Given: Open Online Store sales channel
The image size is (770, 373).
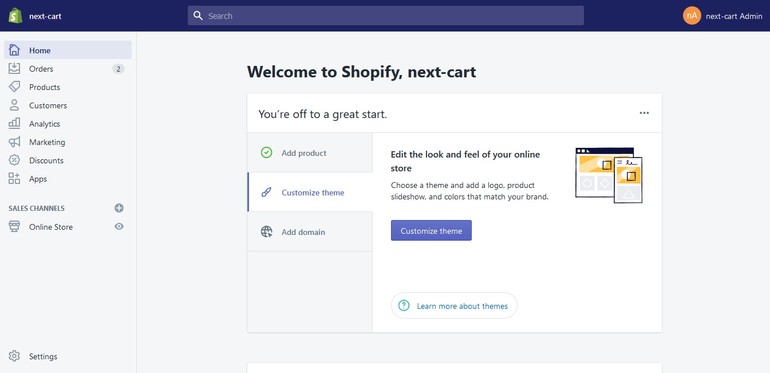Looking at the screenshot, I should (x=51, y=227).
